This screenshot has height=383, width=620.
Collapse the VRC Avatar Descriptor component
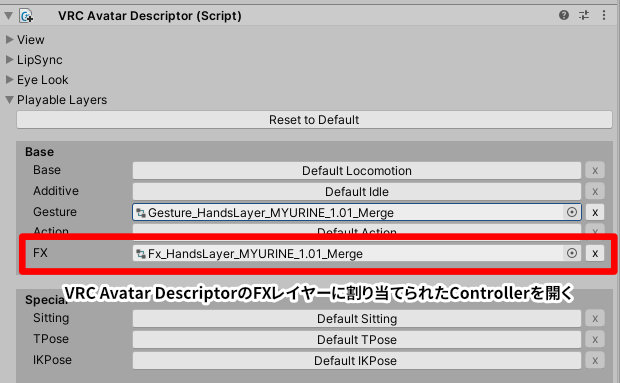click(x=9, y=16)
